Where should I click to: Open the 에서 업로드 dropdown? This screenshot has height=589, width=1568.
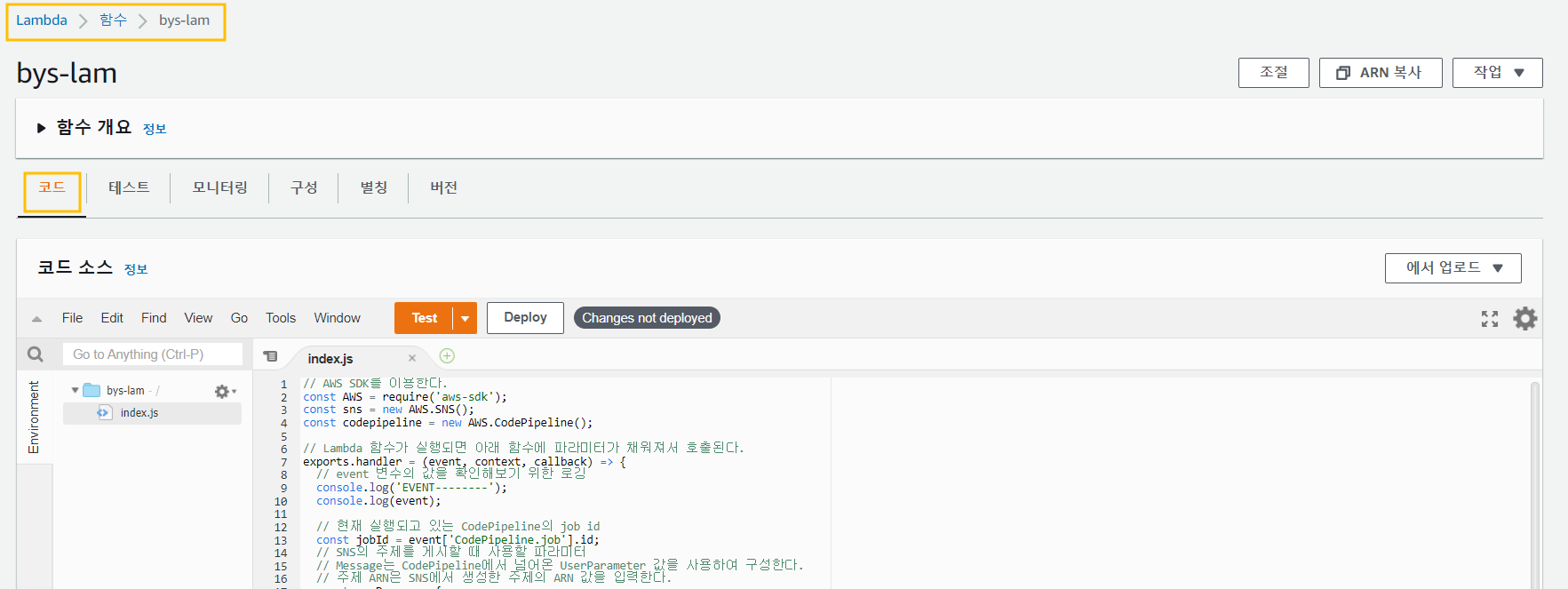point(1453,267)
